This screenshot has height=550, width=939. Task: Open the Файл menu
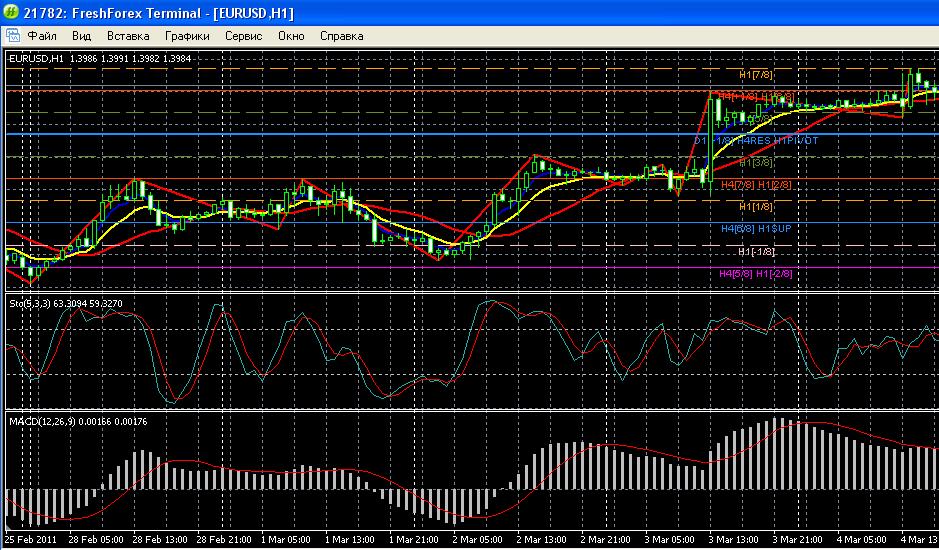click(x=42, y=36)
